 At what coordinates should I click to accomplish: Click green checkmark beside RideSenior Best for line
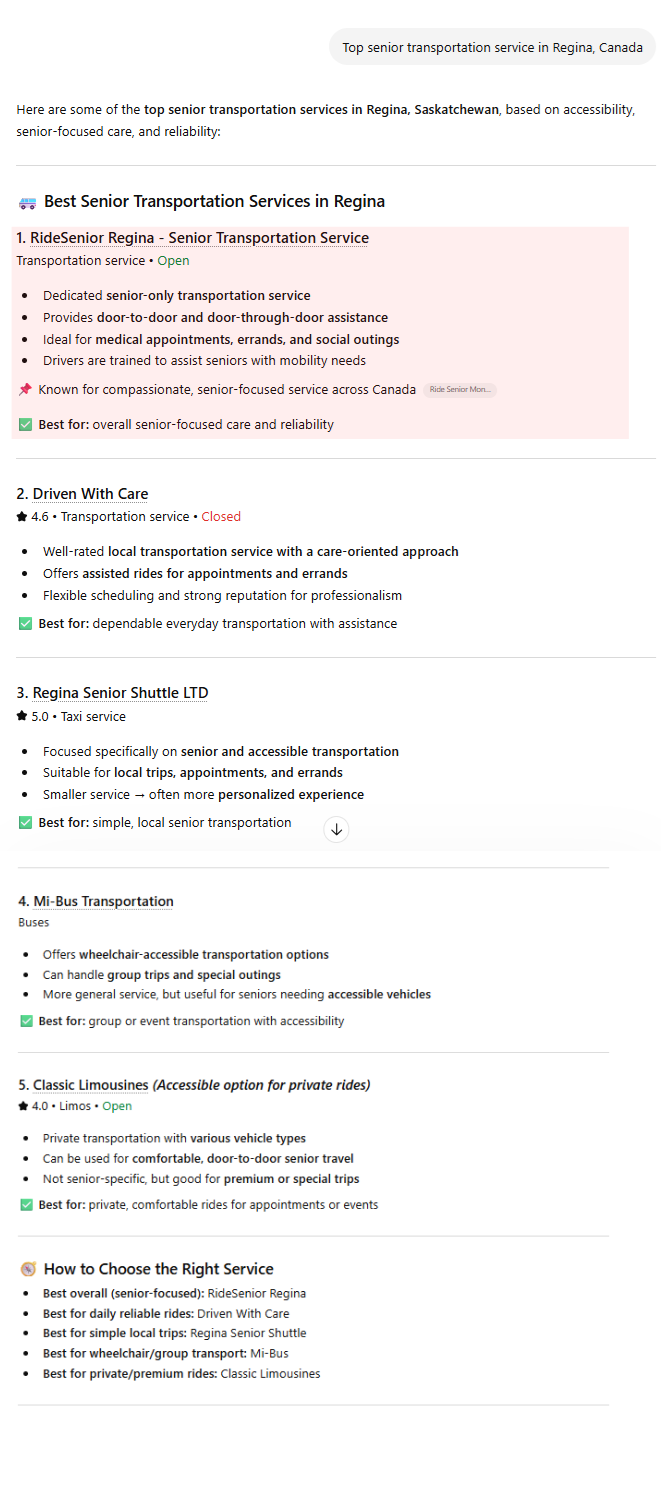coord(25,425)
